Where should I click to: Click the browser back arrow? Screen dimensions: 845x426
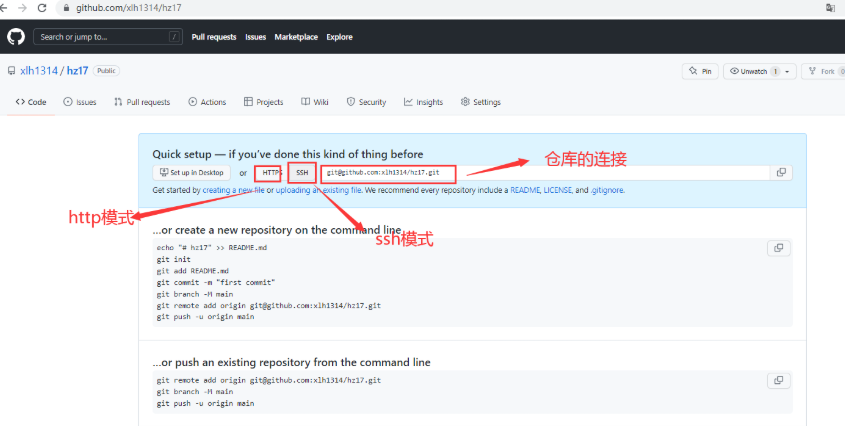tap(3, 8)
